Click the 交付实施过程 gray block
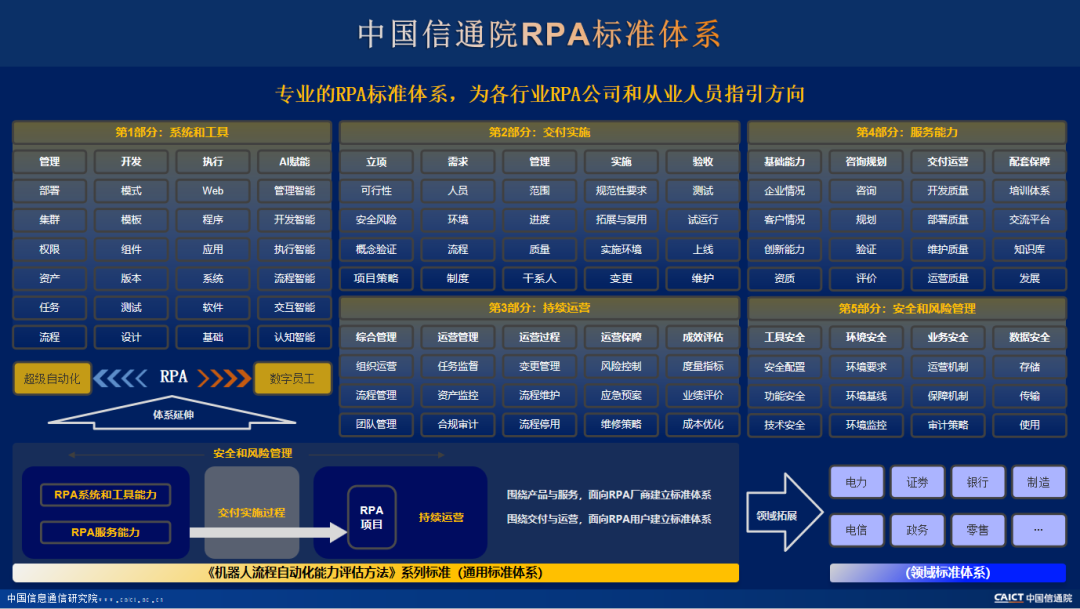This screenshot has width=1080, height=609. pyautogui.click(x=251, y=512)
